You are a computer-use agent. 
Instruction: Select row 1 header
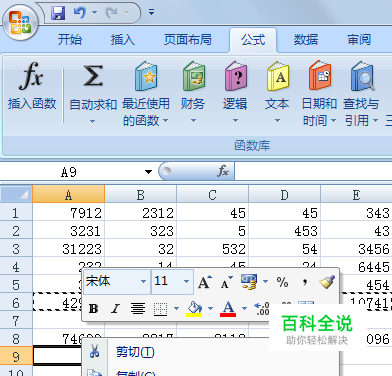(x=16, y=213)
